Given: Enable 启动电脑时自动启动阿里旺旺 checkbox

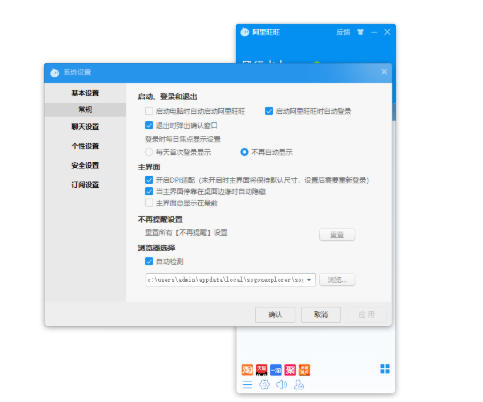Looking at the screenshot, I should coord(149,111).
